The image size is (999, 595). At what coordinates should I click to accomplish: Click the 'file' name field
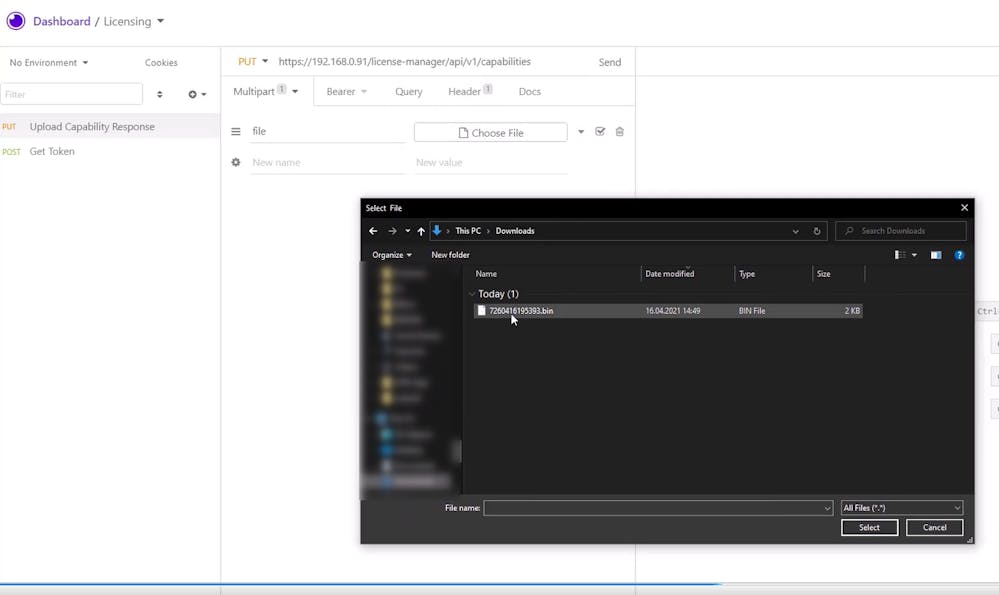[327, 131]
